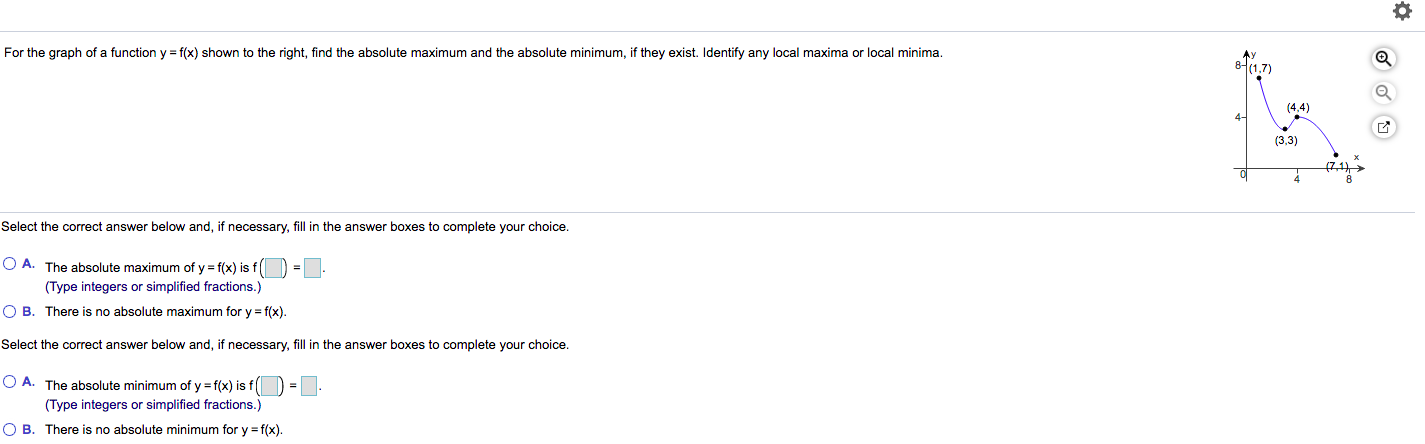Click the question prompt about the graph of y = f(x)

pyautogui.click(x=473, y=53)
